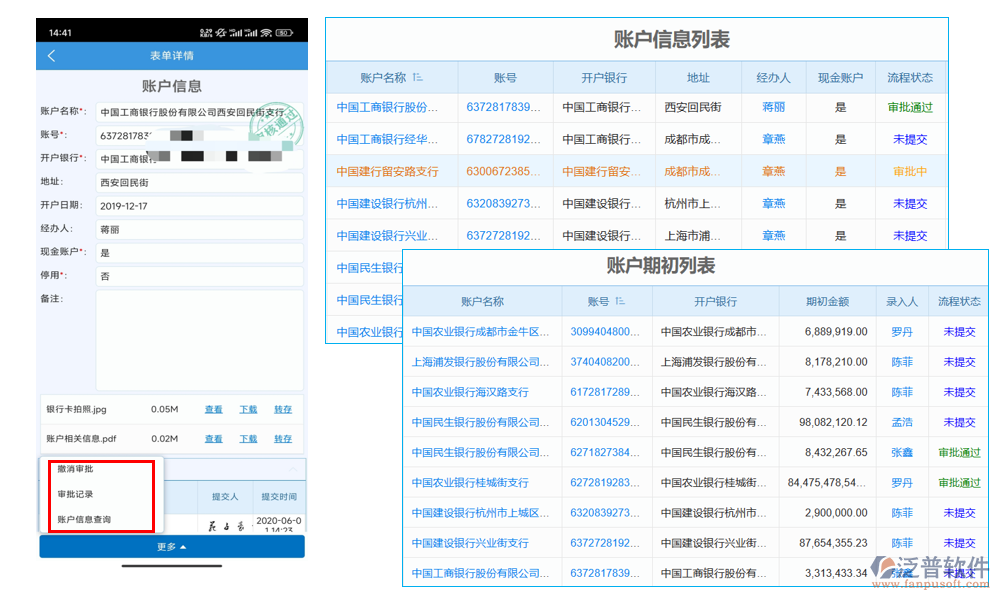The image size is (1000, 600).
Task: Collapse the approval section using its chevron
Action: click(292, 468)
